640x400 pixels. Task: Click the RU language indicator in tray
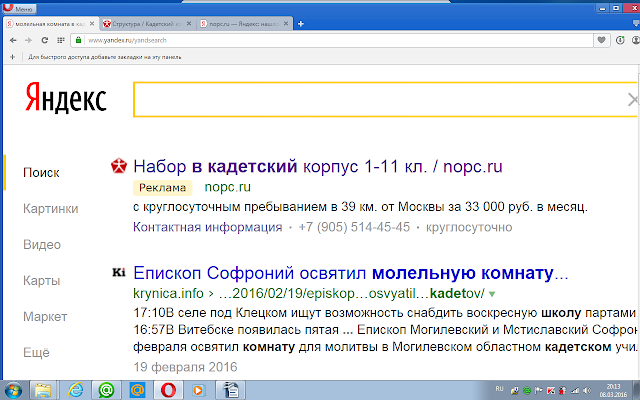[499, 389]
